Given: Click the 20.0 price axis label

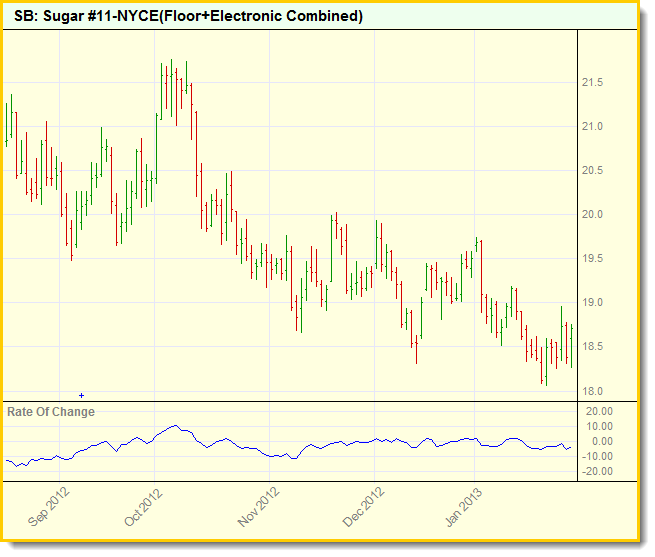Looking at the screenshot, I should click(592, 214).
